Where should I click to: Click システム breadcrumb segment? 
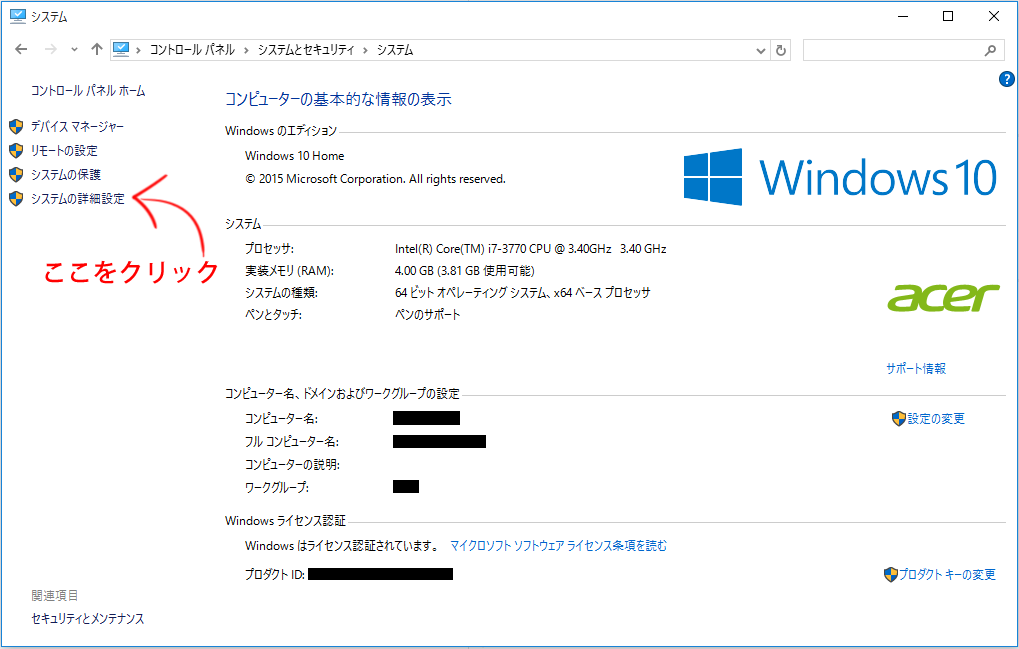[x=395, y=50]
